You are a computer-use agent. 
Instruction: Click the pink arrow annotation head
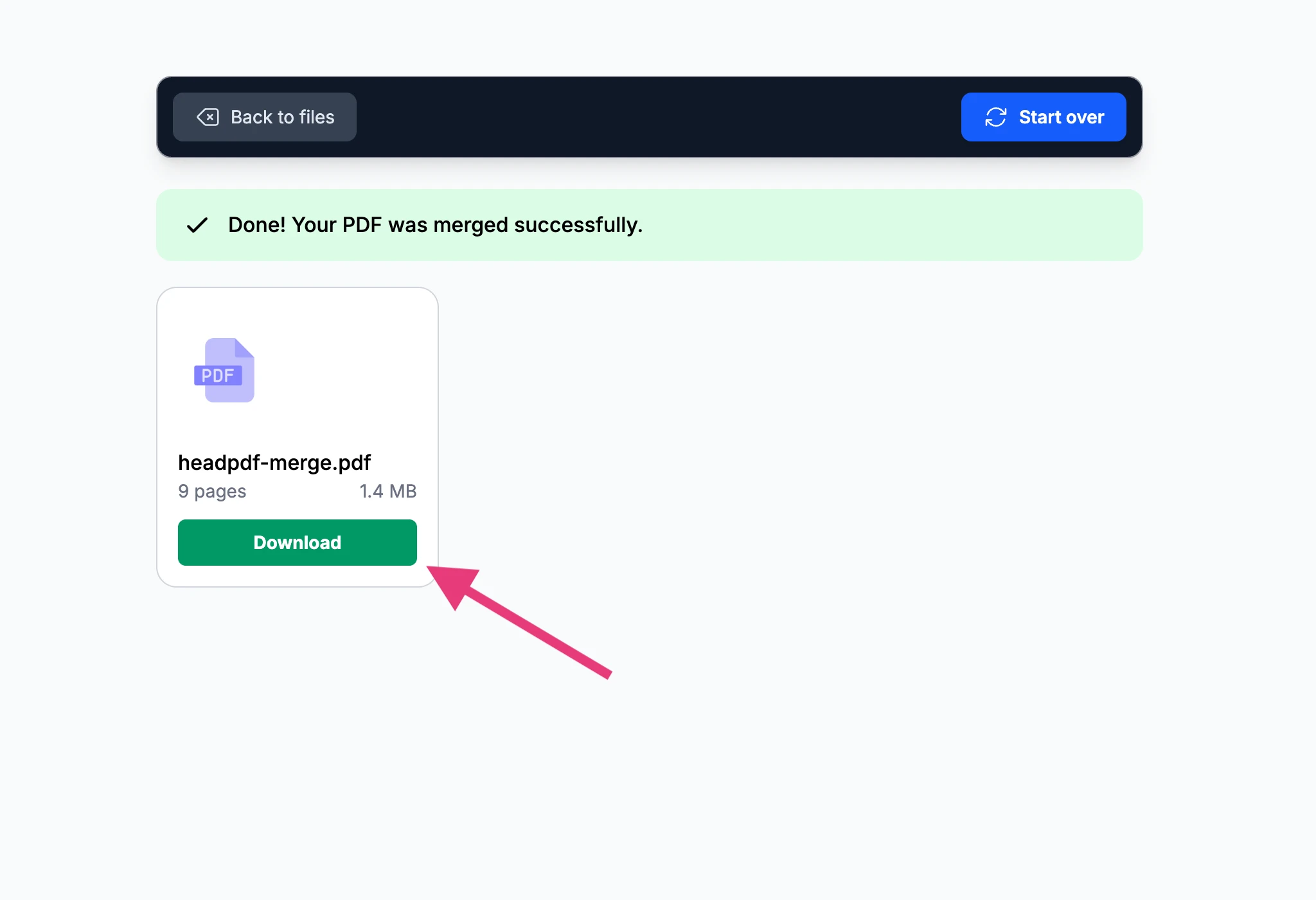coord(454,582)
